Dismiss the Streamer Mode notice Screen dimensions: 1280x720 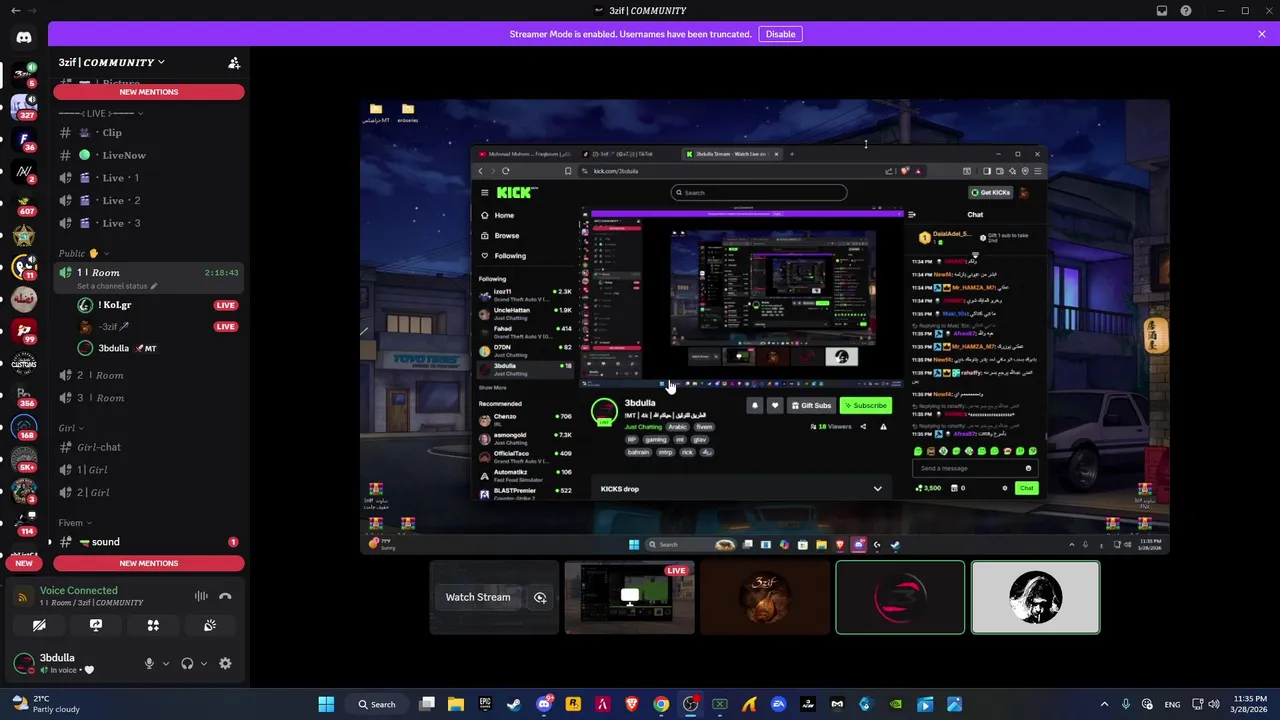(1262, 34)
